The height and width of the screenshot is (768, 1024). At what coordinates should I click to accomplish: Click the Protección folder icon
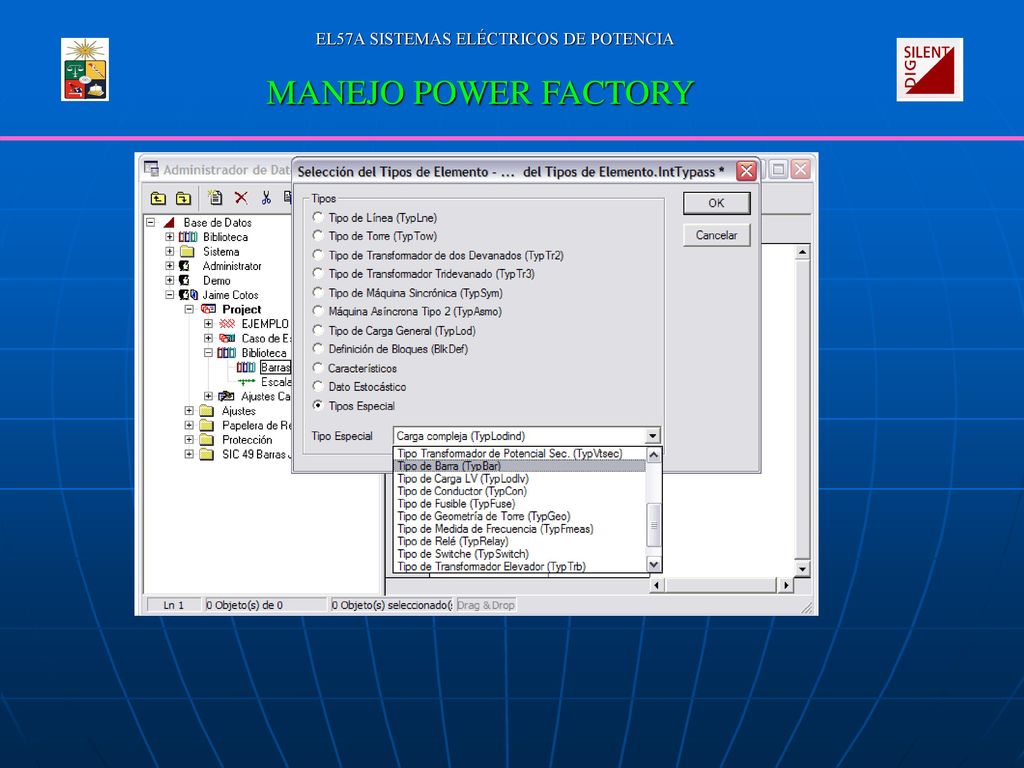(x=206, y=440)
